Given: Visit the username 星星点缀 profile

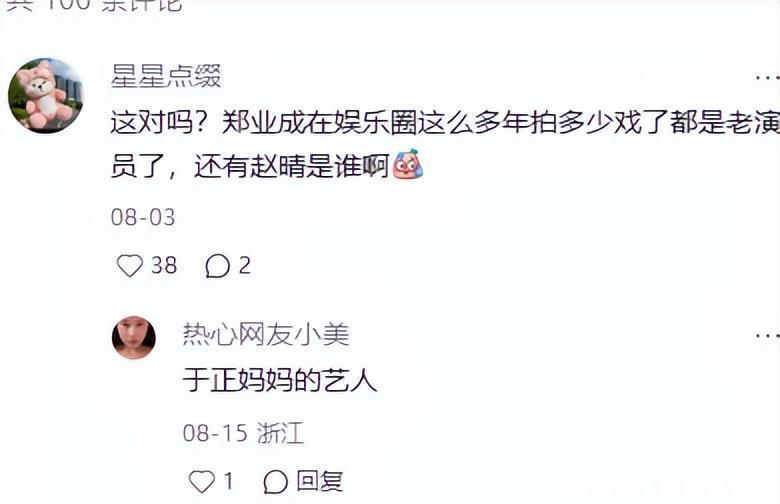Looking at the screenshot, I should [166, 77].
